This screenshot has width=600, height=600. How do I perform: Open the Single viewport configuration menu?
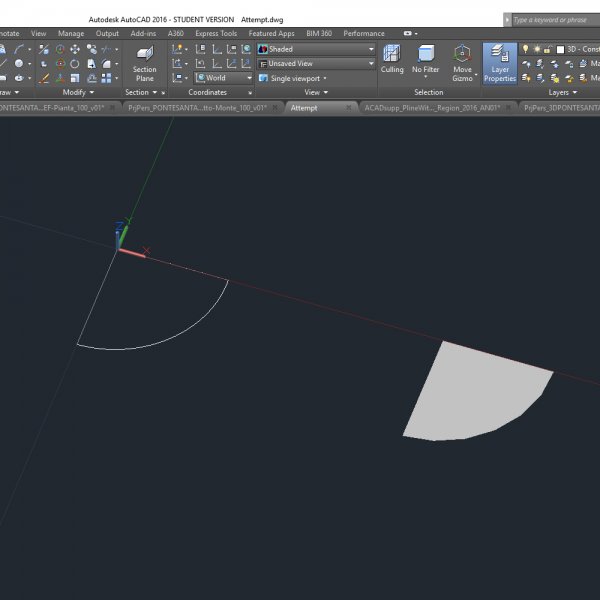[x=293, y=78]
